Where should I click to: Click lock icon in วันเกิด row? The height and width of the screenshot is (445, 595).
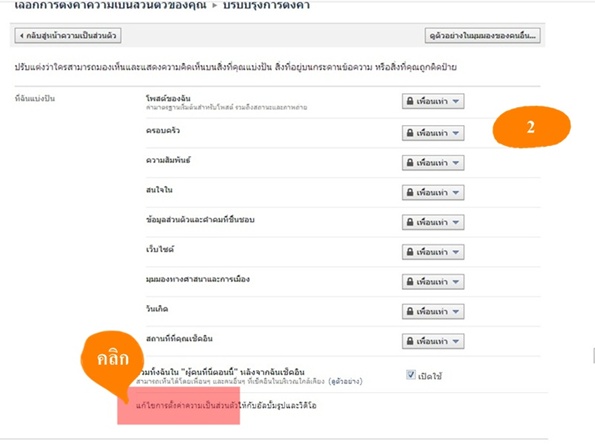click(410, 311)
